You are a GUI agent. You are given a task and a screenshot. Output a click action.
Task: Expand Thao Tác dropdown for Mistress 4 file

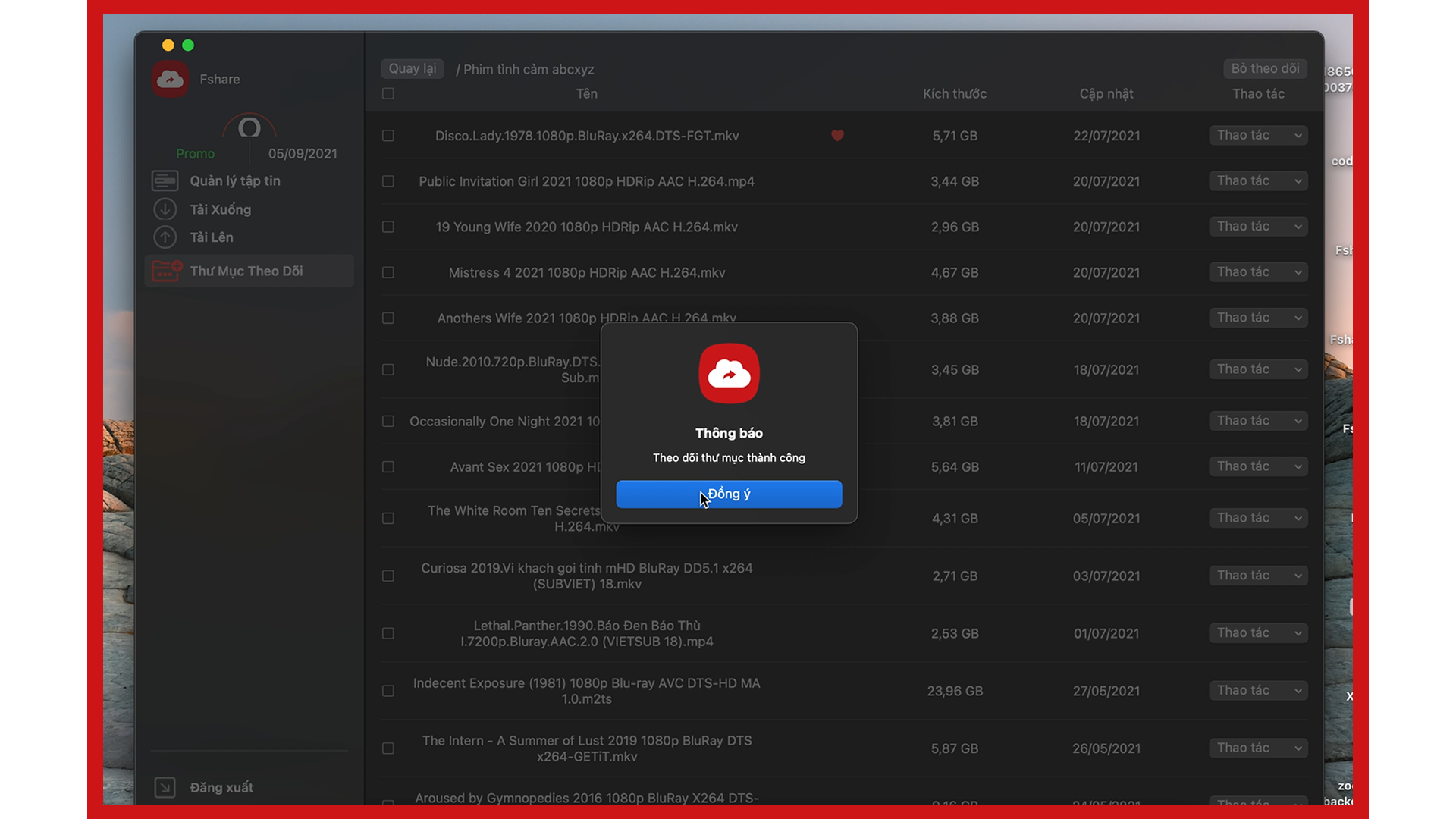coord(1257,272)
